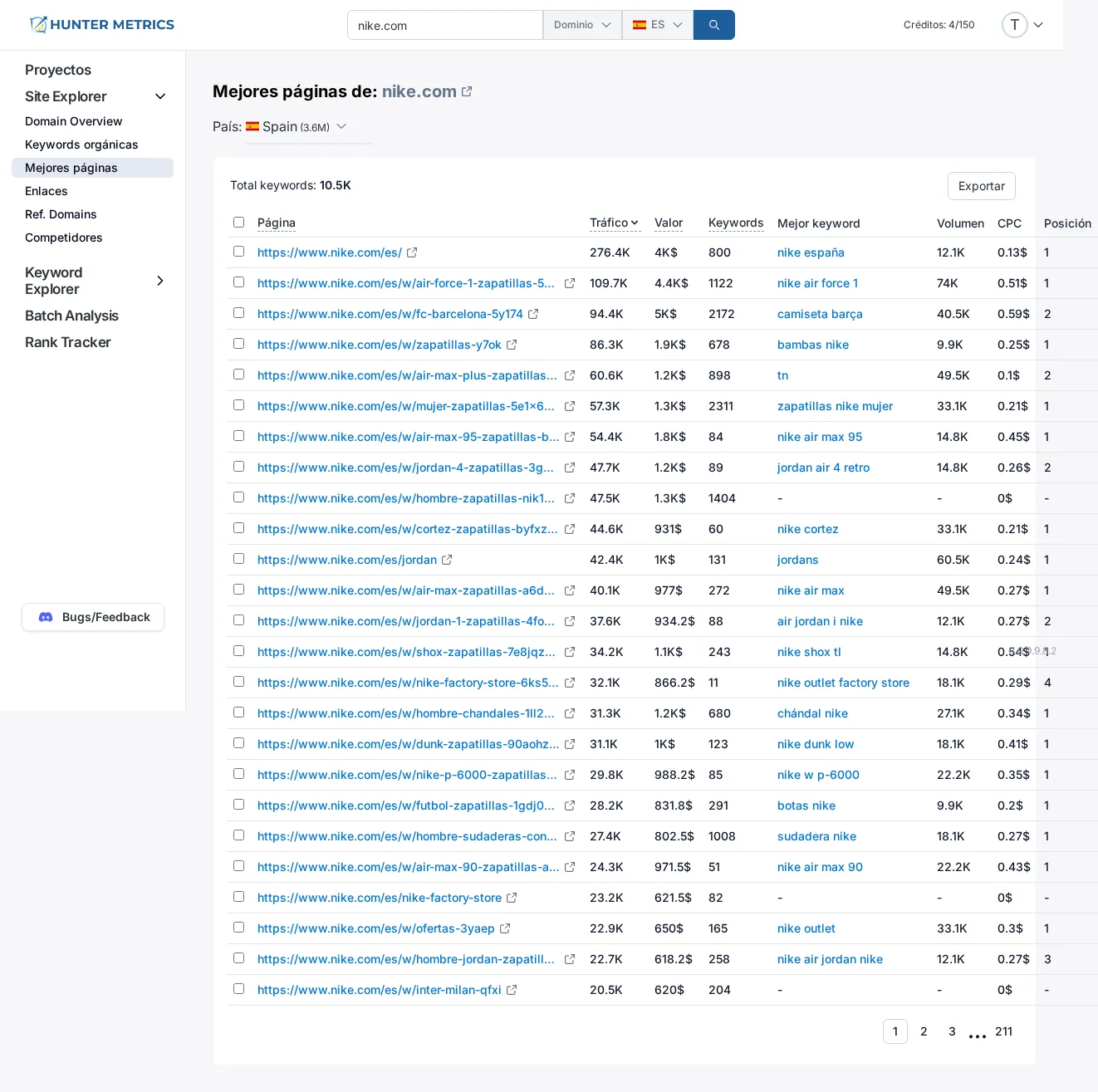This screenshot has width=1098, height=1092.
Task: Open external link icon for /es/ homepage row
Action: click(412, 252)
